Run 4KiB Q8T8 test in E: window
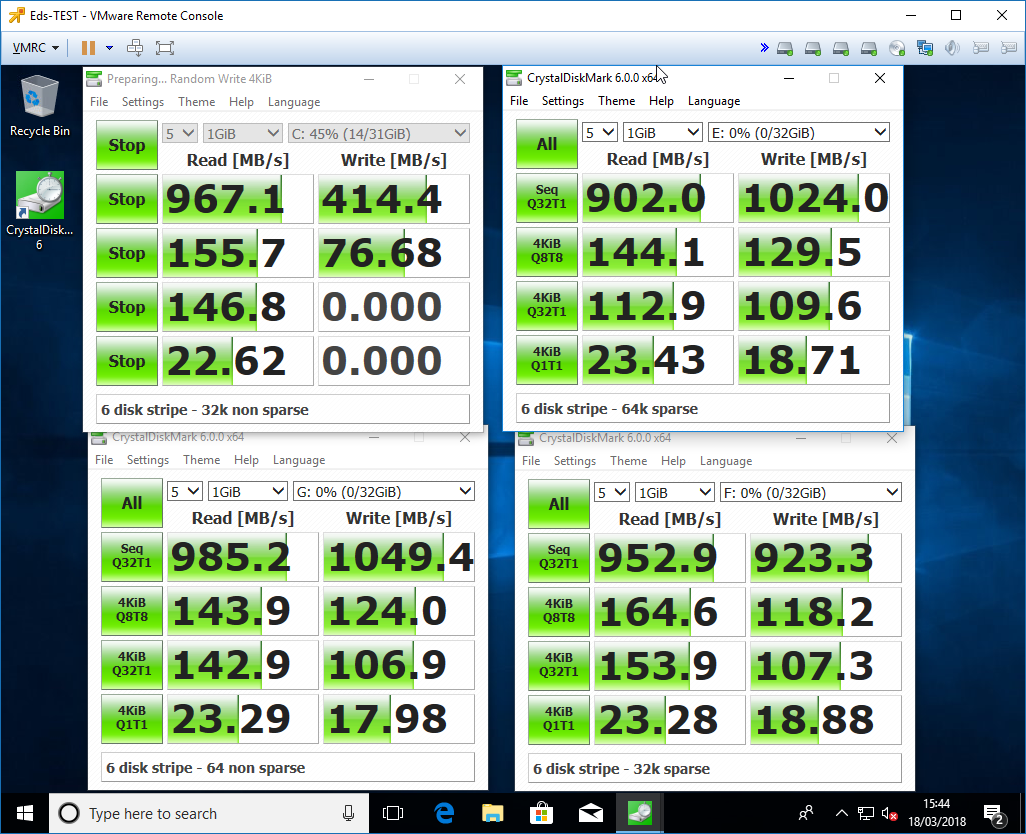 coord(547,251)
